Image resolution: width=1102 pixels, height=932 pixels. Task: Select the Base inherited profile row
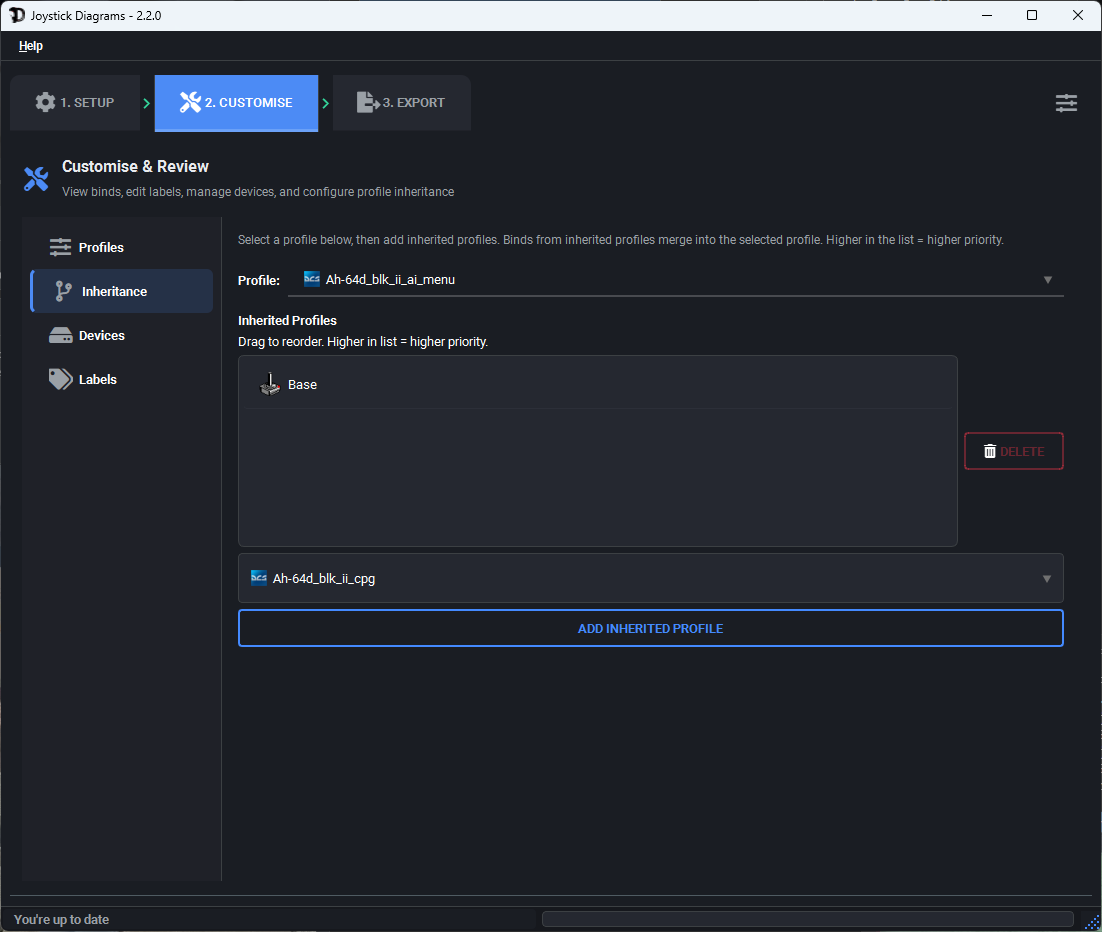[597, 384]
